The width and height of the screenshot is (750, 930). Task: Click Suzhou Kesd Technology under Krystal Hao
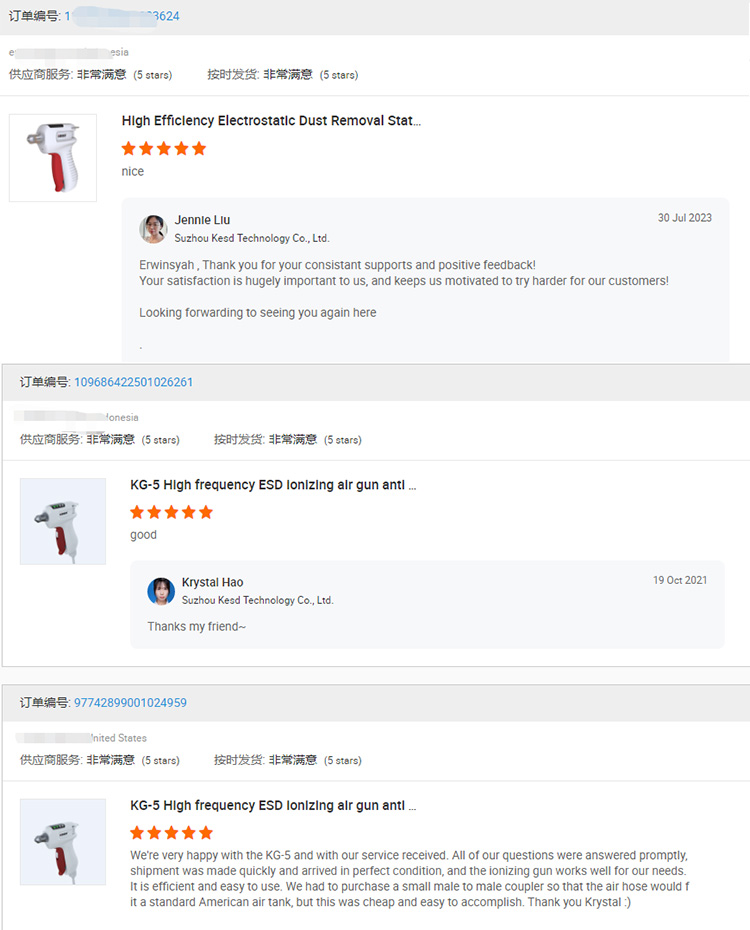(x=258, y=600)
